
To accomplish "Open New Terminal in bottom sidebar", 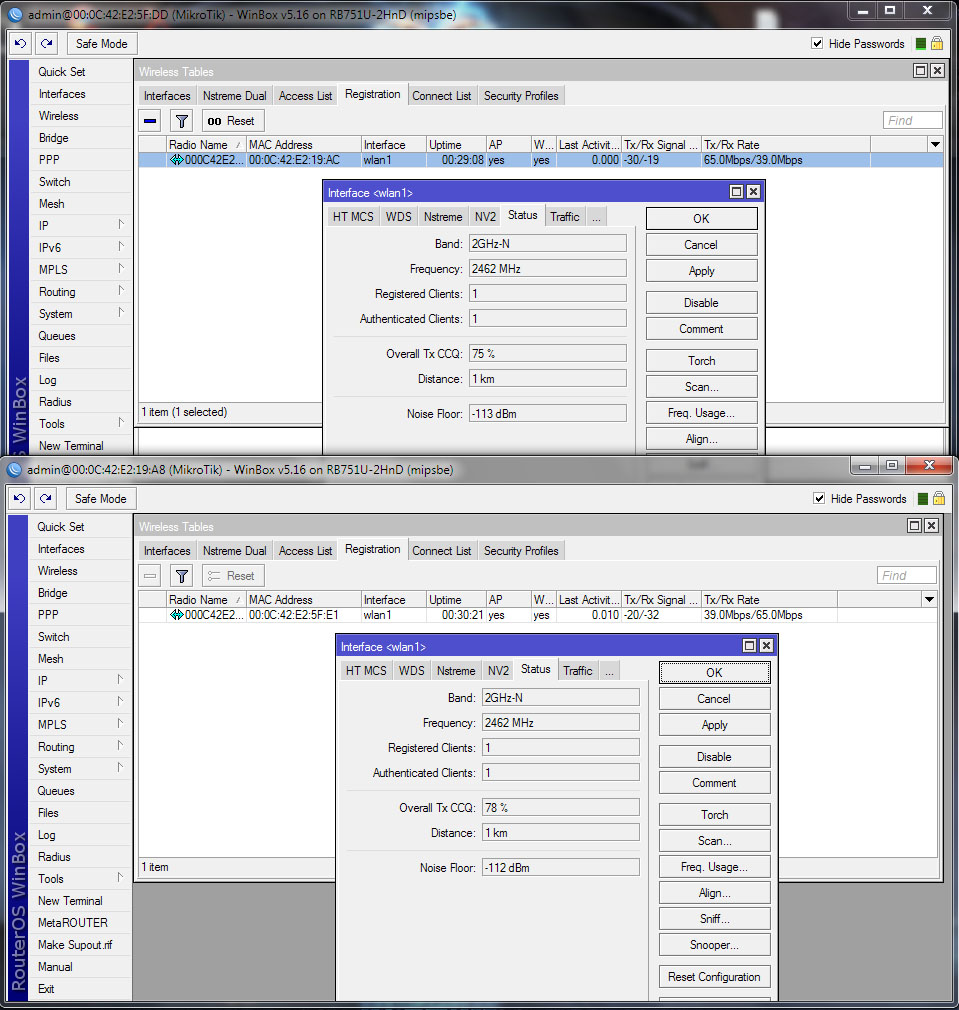I will click(70, 900).
